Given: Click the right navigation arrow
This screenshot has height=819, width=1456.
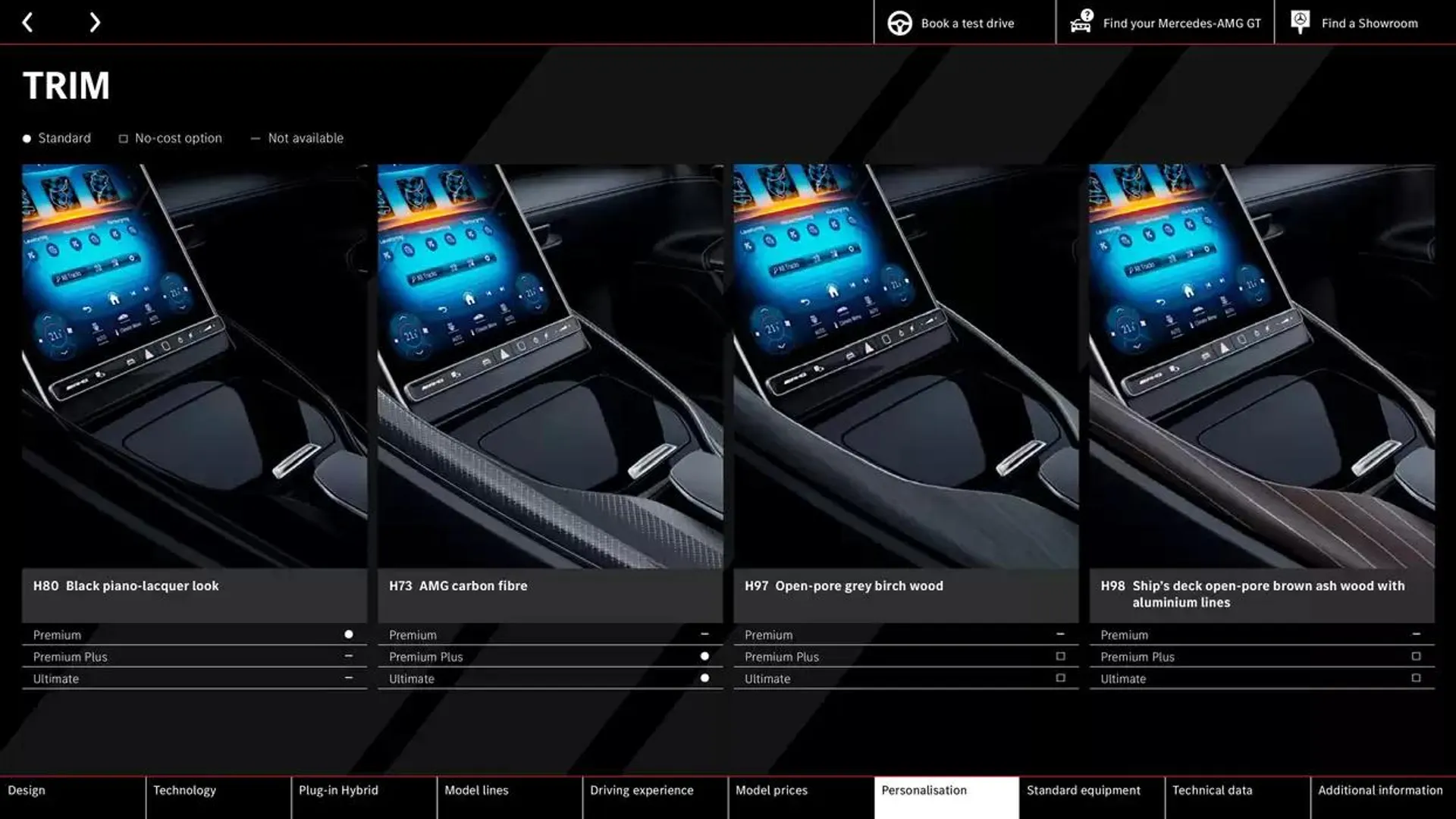Looking at the screenshot, I should coord(94,22).
